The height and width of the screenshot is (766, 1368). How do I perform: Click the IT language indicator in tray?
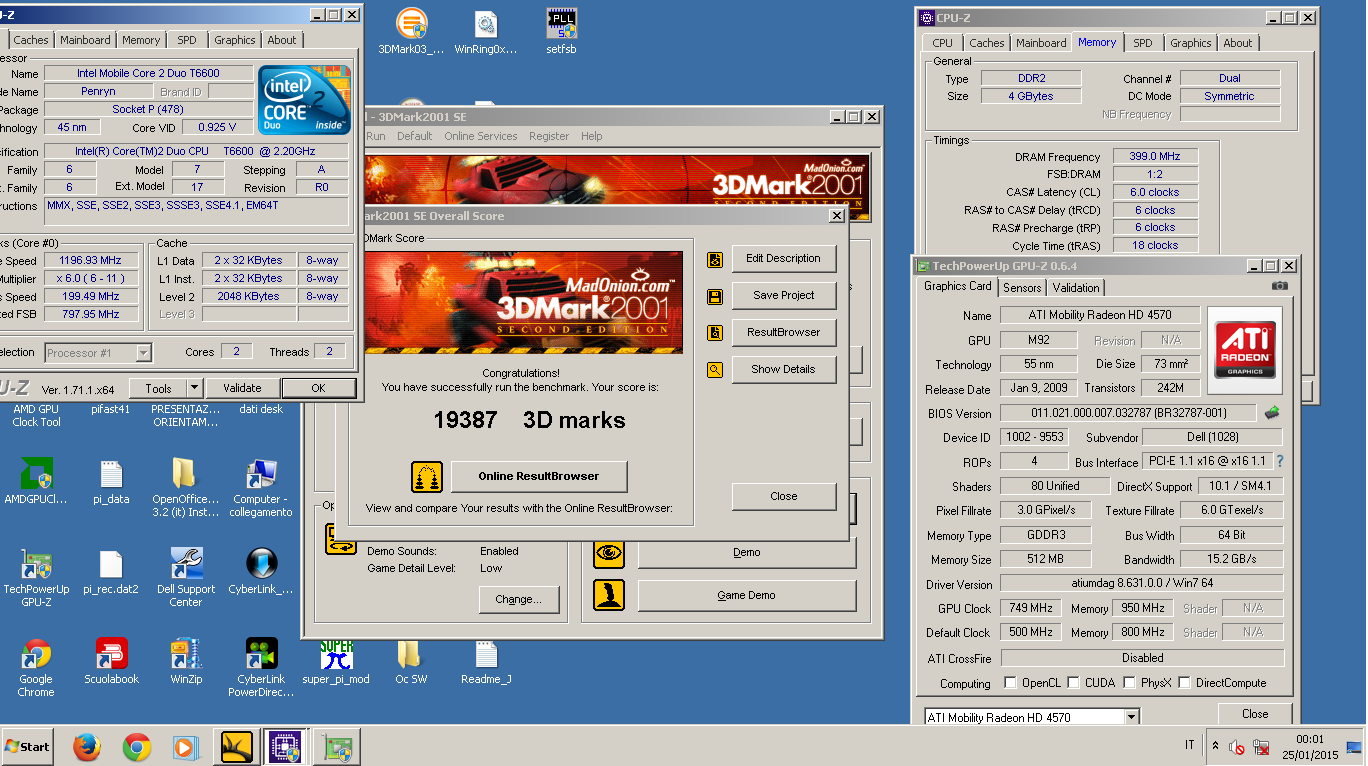pos(1189,746)
